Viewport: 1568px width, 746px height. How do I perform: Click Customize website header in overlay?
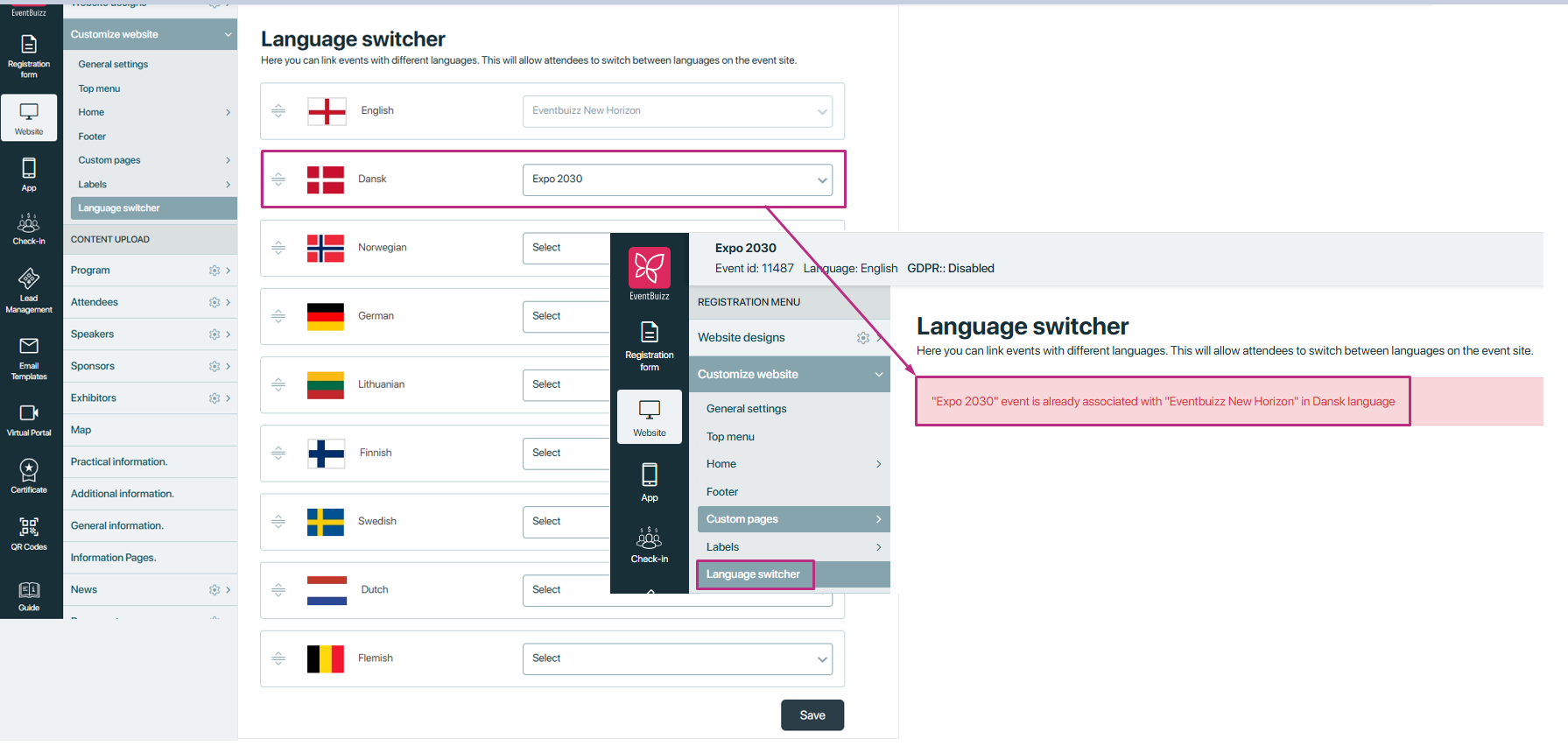pos(790,374)
